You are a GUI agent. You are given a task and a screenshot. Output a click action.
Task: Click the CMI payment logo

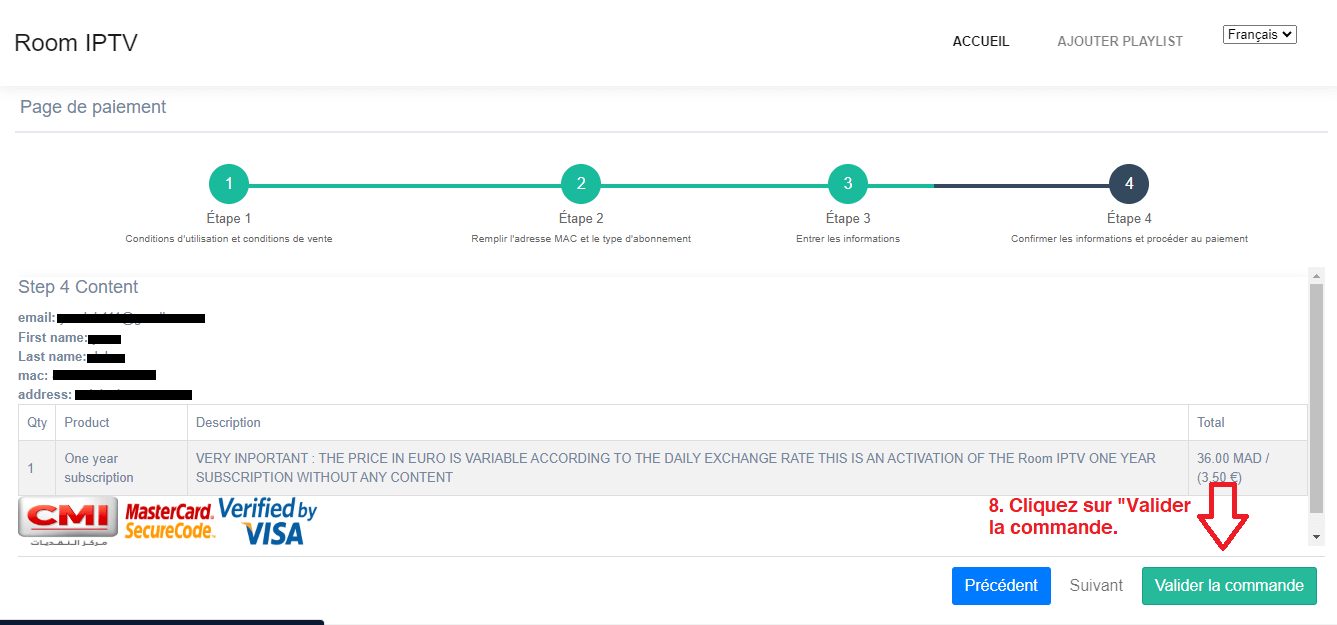[68, 522]
